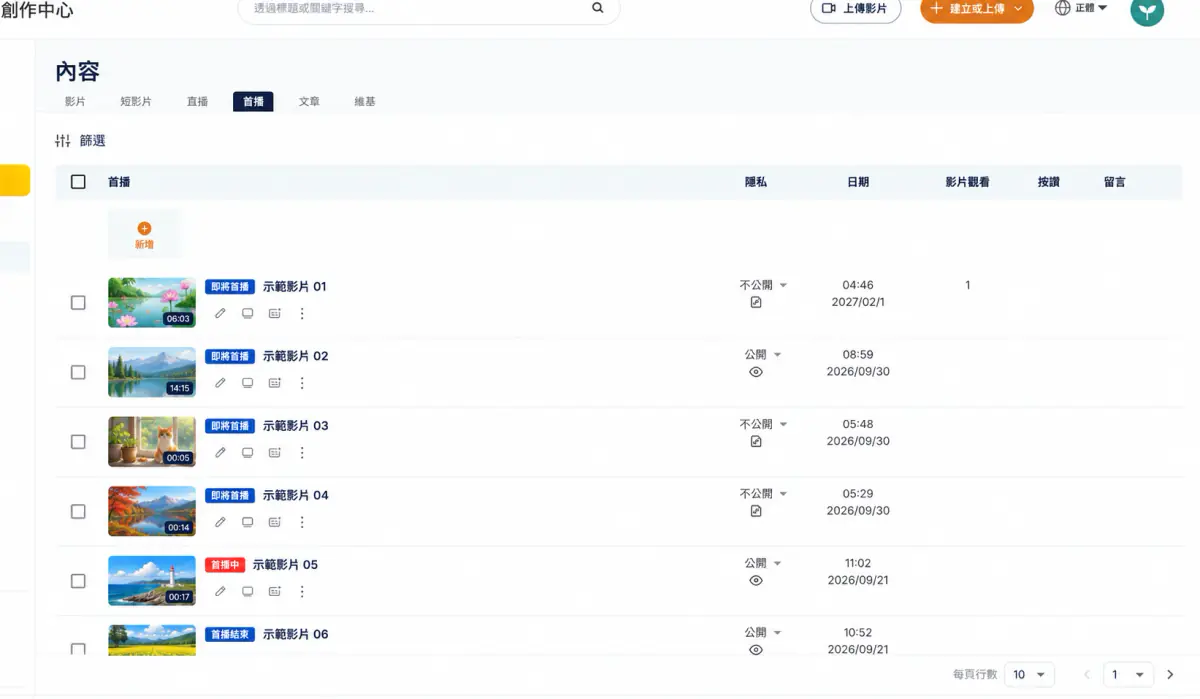Open the 篩選 filter options
1200x699 pixels.
[80, 141]
